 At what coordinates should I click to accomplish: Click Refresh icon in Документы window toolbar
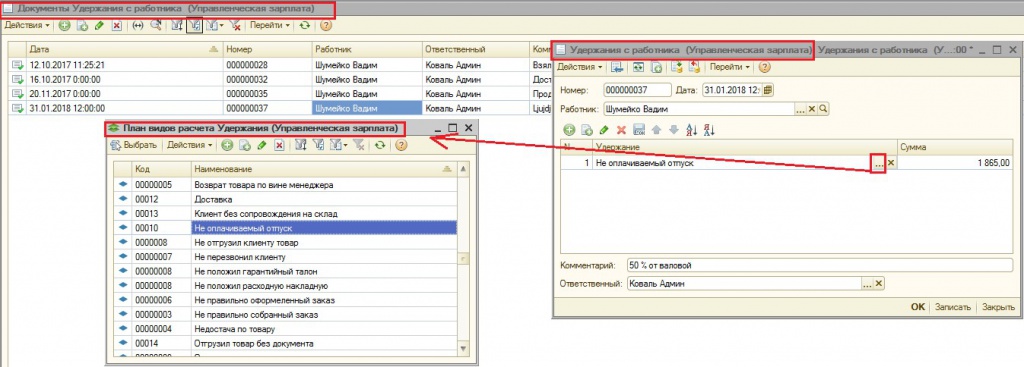click(x=305, y=25)
